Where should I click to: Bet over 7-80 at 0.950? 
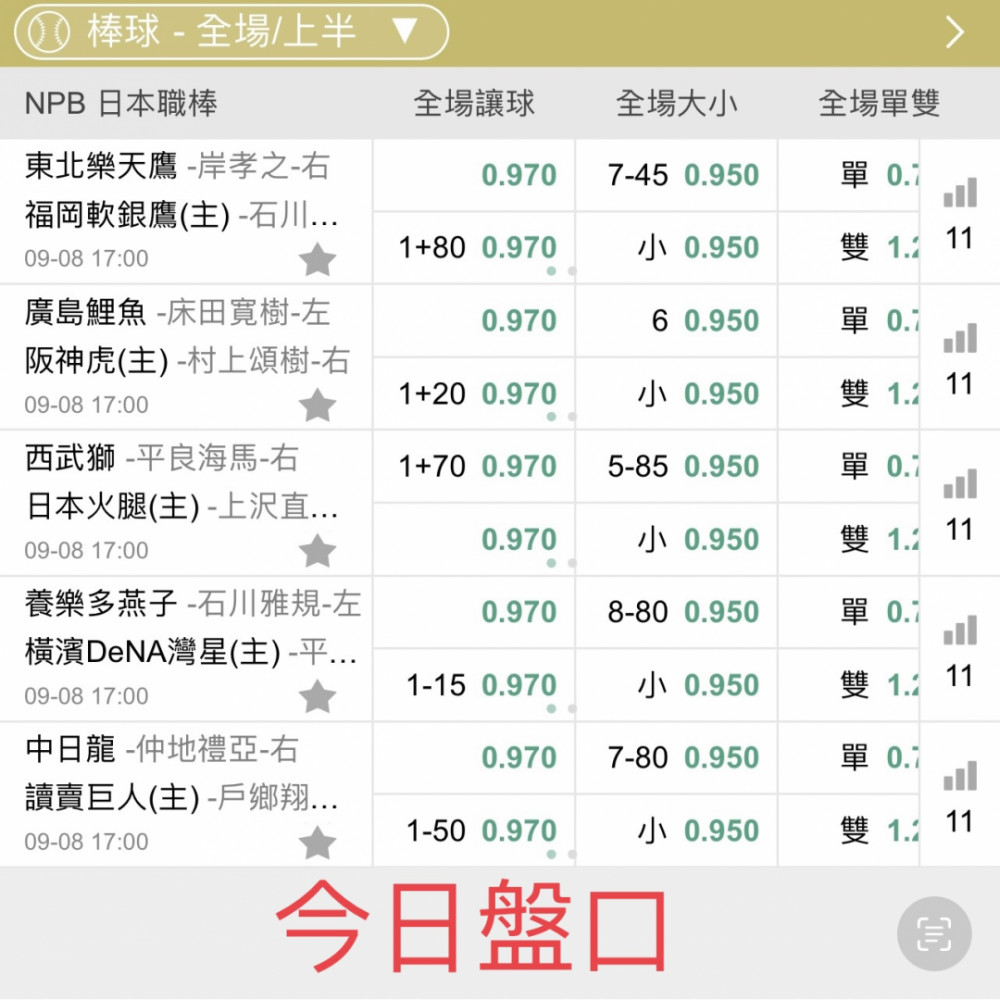tap(676, 758)
